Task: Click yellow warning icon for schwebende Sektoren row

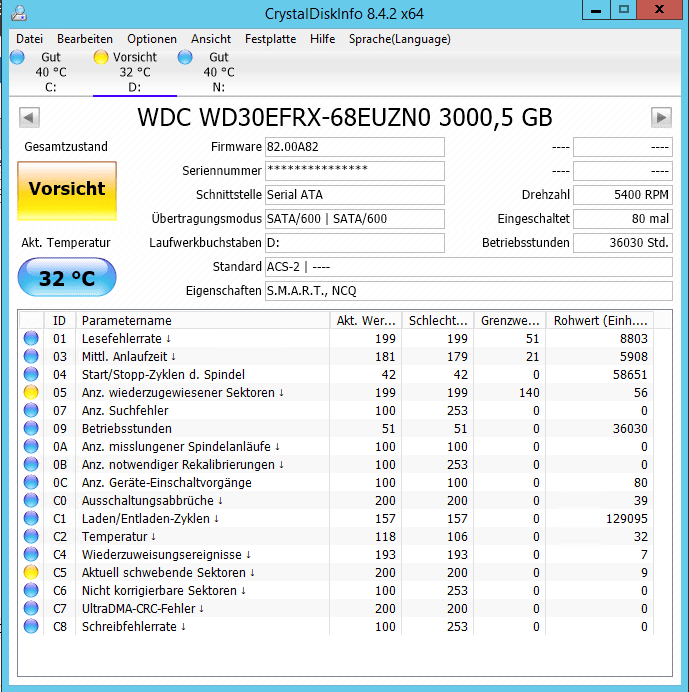Action: pos(31,572)
